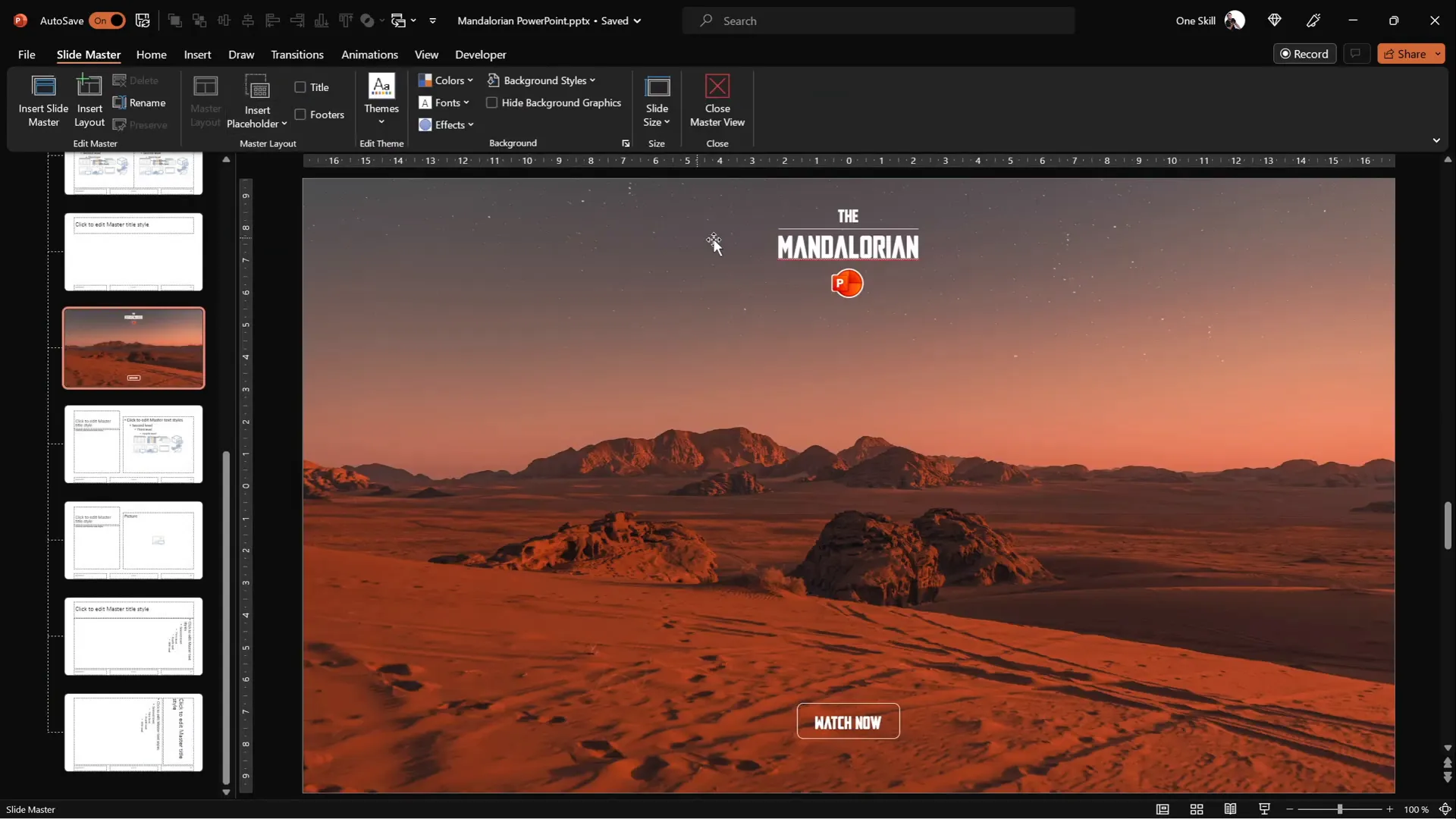This screenshot has height=819, width=1456.
Task: Click fit slide to window icon
Action: click(x=1445, y=809)
